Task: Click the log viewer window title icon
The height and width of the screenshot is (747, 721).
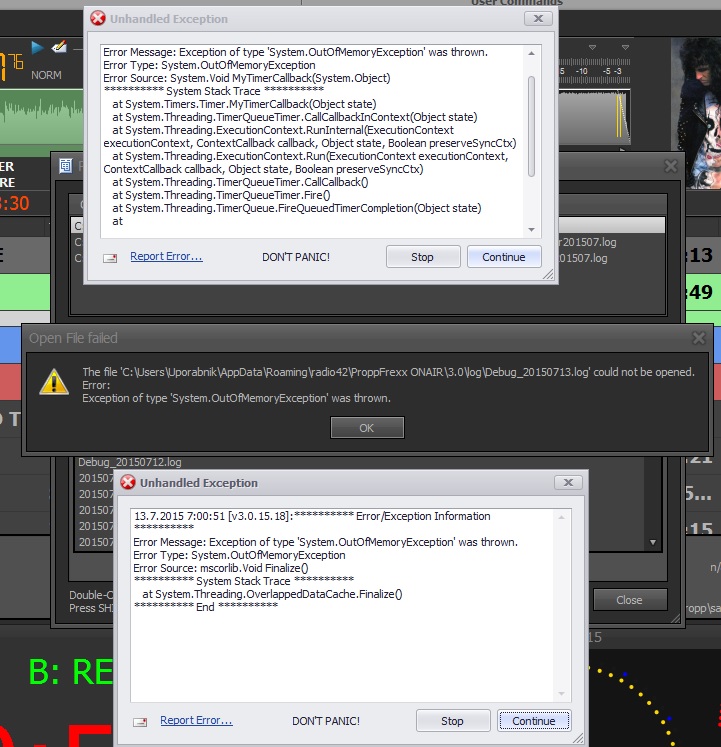Action: point(66,166)
